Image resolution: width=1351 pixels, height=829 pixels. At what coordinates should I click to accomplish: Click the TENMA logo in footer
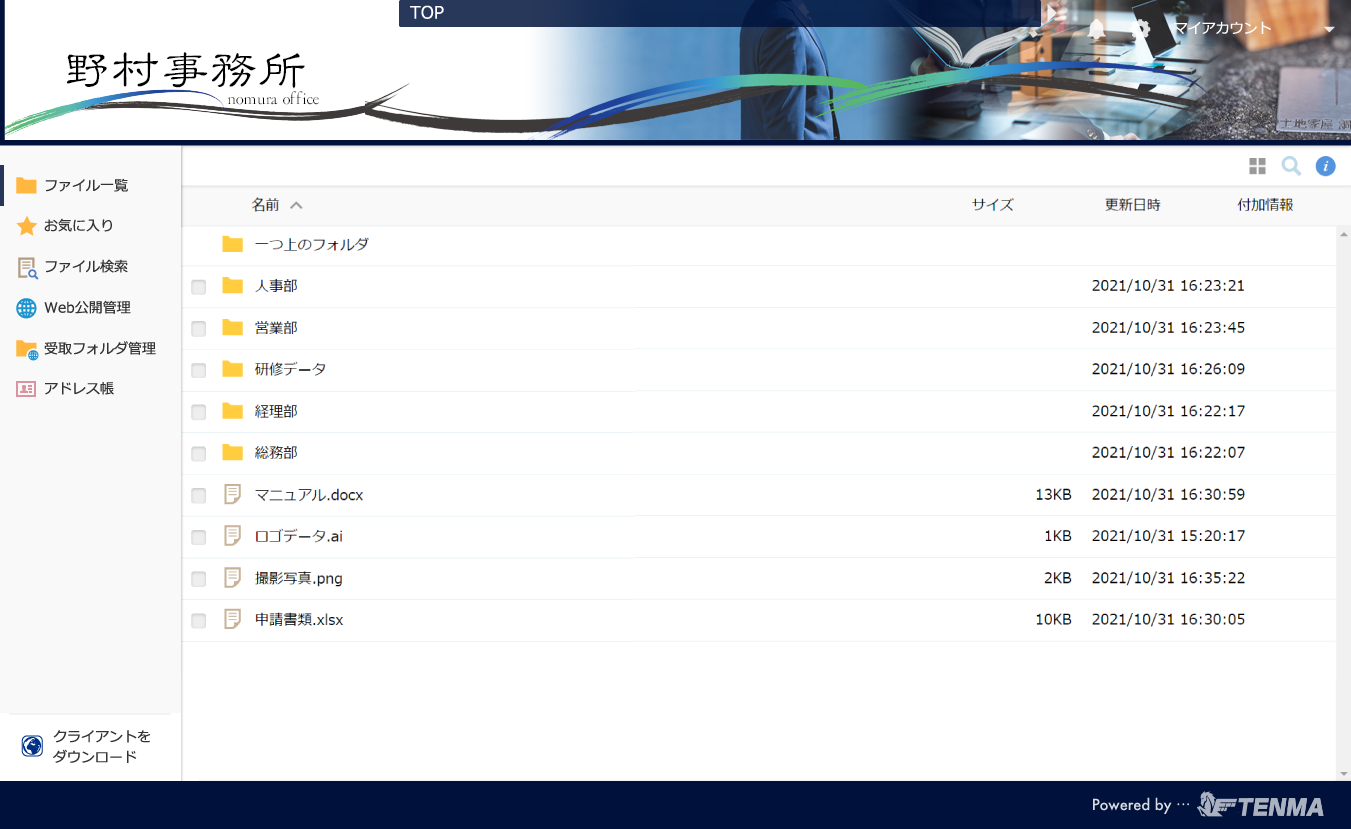pyautogui.click(x=1261, y=805)
